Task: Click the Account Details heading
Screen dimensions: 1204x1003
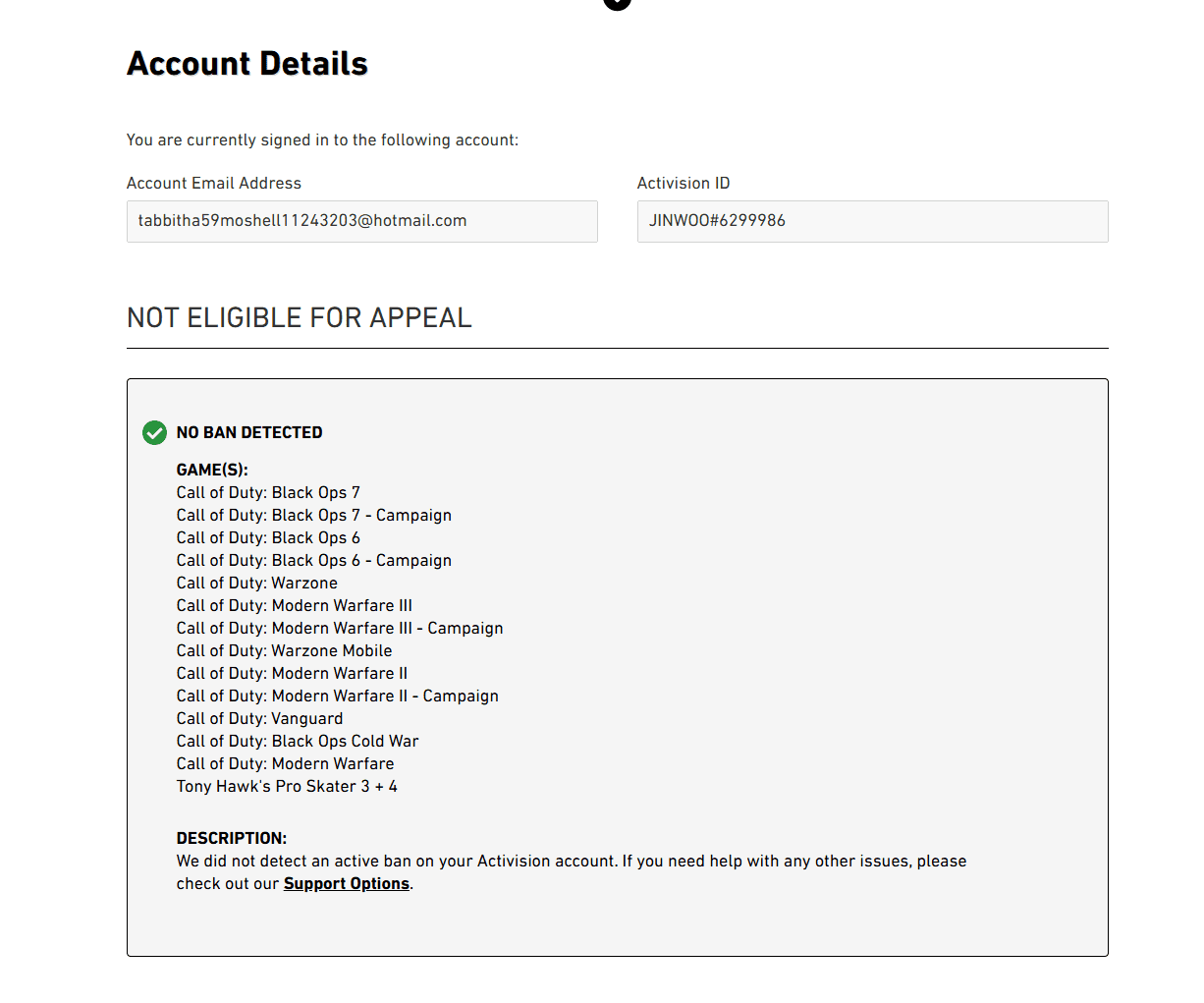Action: click(x=247, y=64)
